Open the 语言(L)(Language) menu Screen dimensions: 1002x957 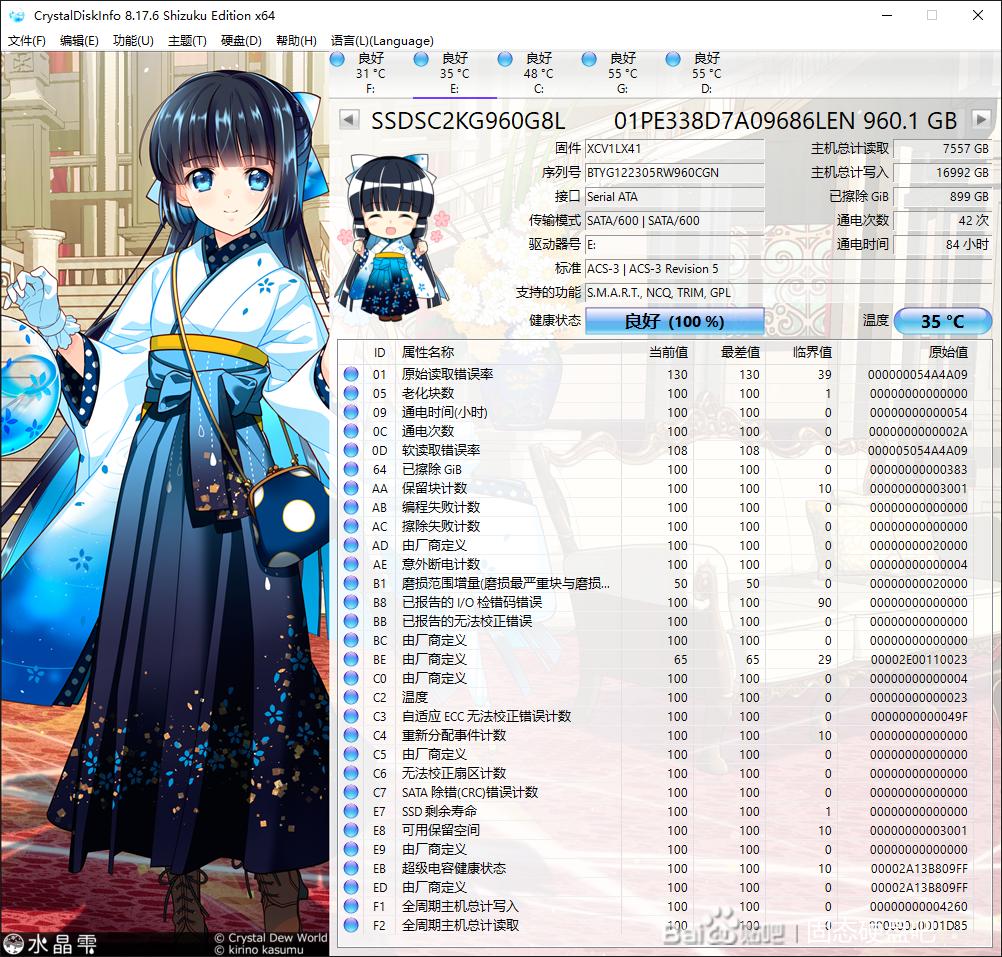coord(382,41)
